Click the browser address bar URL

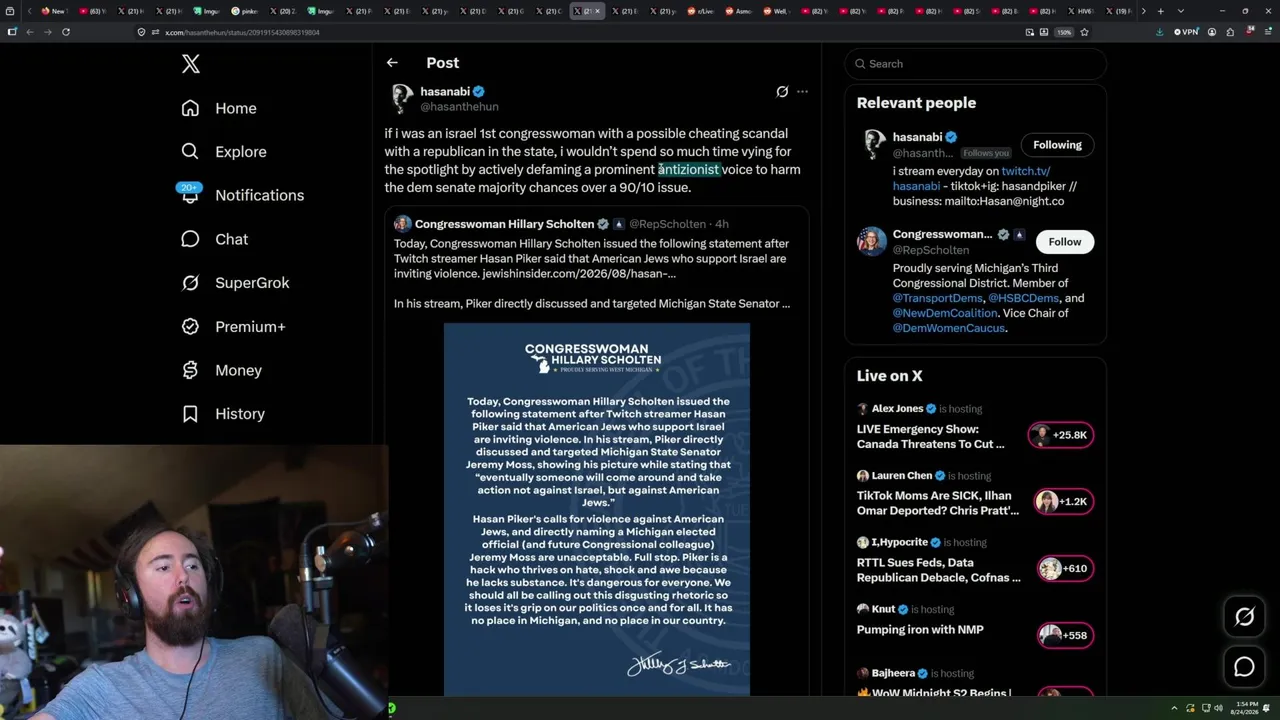(242, 32)
